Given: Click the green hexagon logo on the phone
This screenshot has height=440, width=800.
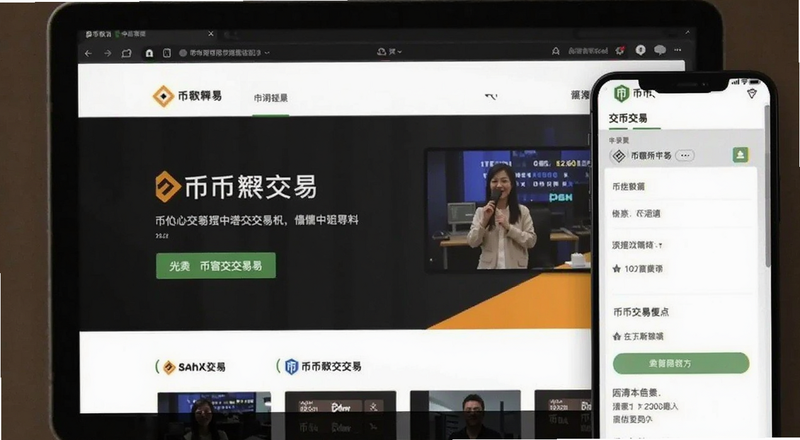Looking at the screenshot, I should [621, 93].
